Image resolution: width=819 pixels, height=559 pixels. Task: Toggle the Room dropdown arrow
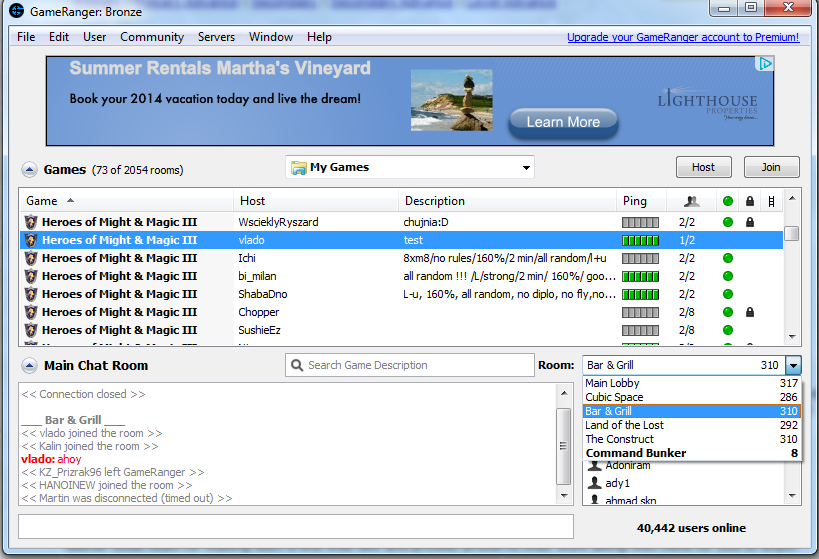[x=793, y=365]
